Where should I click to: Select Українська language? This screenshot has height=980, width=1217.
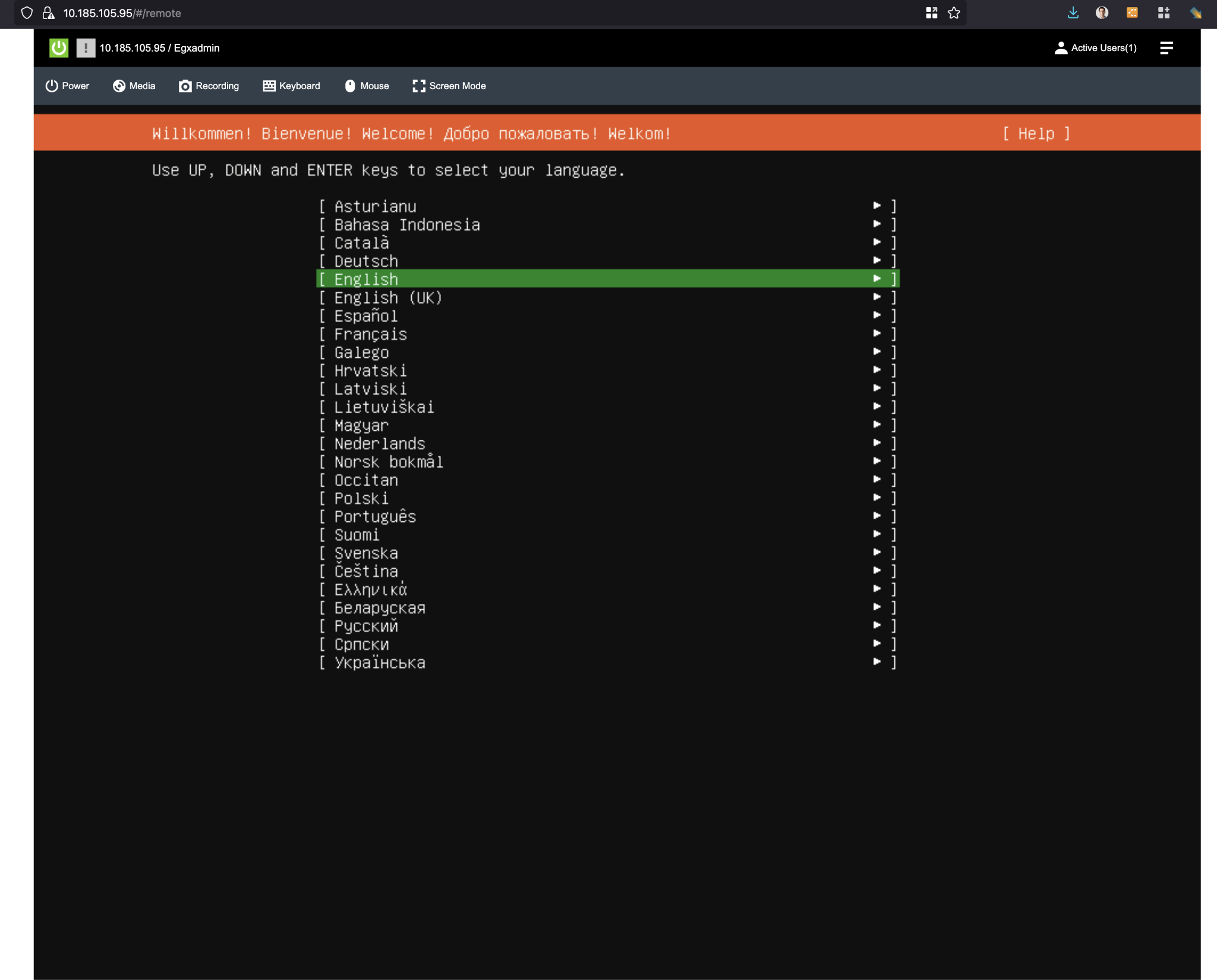point(607,662)
